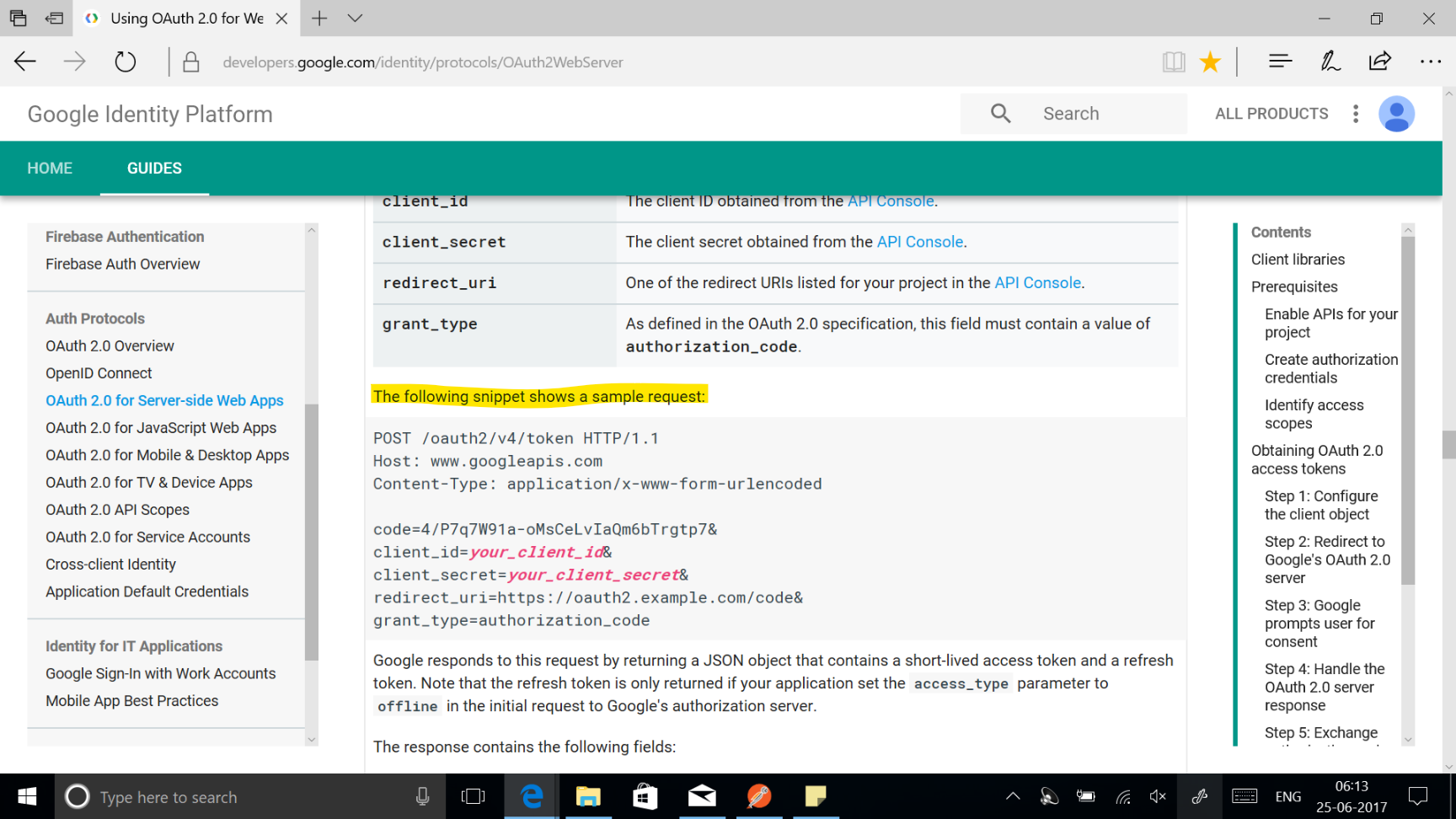Jump to Step 3: Google prompts user for consent
The width and height of the screenshot is (1456, 819).
tap(1319, 624)
